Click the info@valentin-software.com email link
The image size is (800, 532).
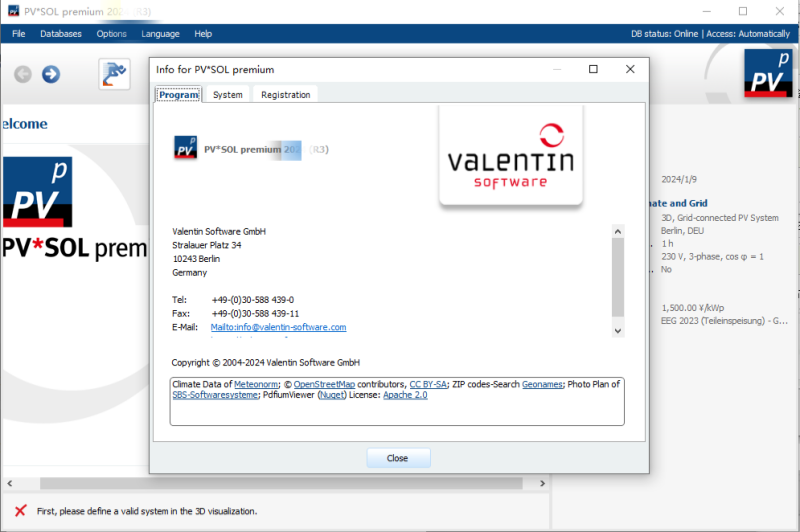(x=278, y=327)
